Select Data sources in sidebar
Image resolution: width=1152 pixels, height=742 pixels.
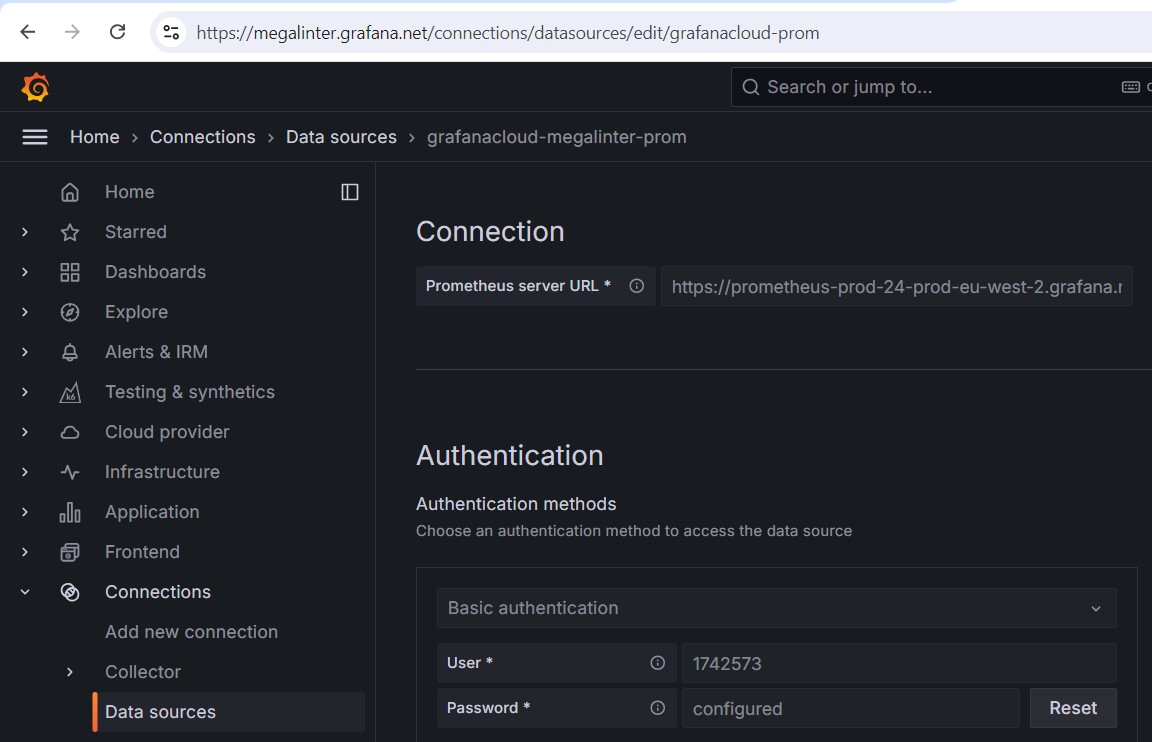tap(160, 712)
